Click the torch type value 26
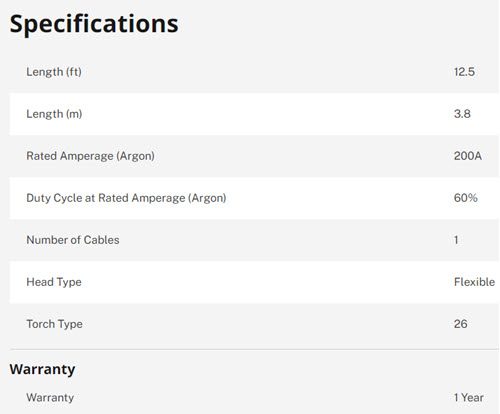 [x=460, y=324]
